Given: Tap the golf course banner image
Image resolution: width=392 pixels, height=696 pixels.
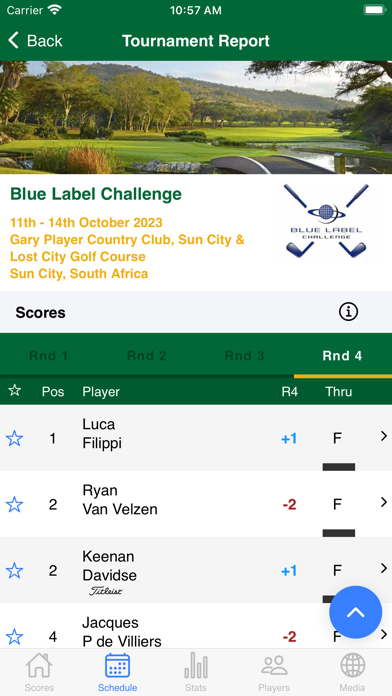Looking at the screenshot, I should (196, 117).
